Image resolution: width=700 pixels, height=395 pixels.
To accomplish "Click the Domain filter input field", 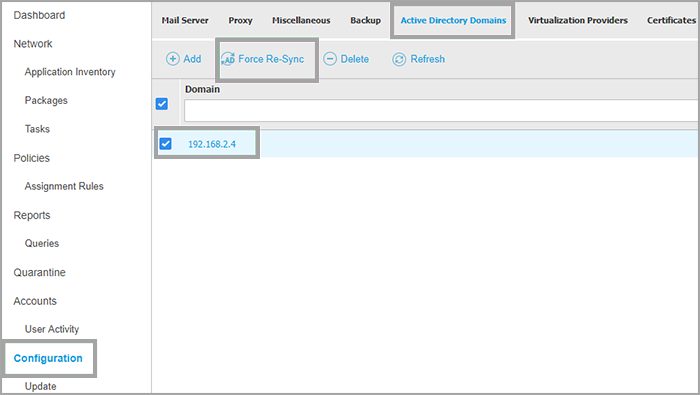I will tap(441, 110).
